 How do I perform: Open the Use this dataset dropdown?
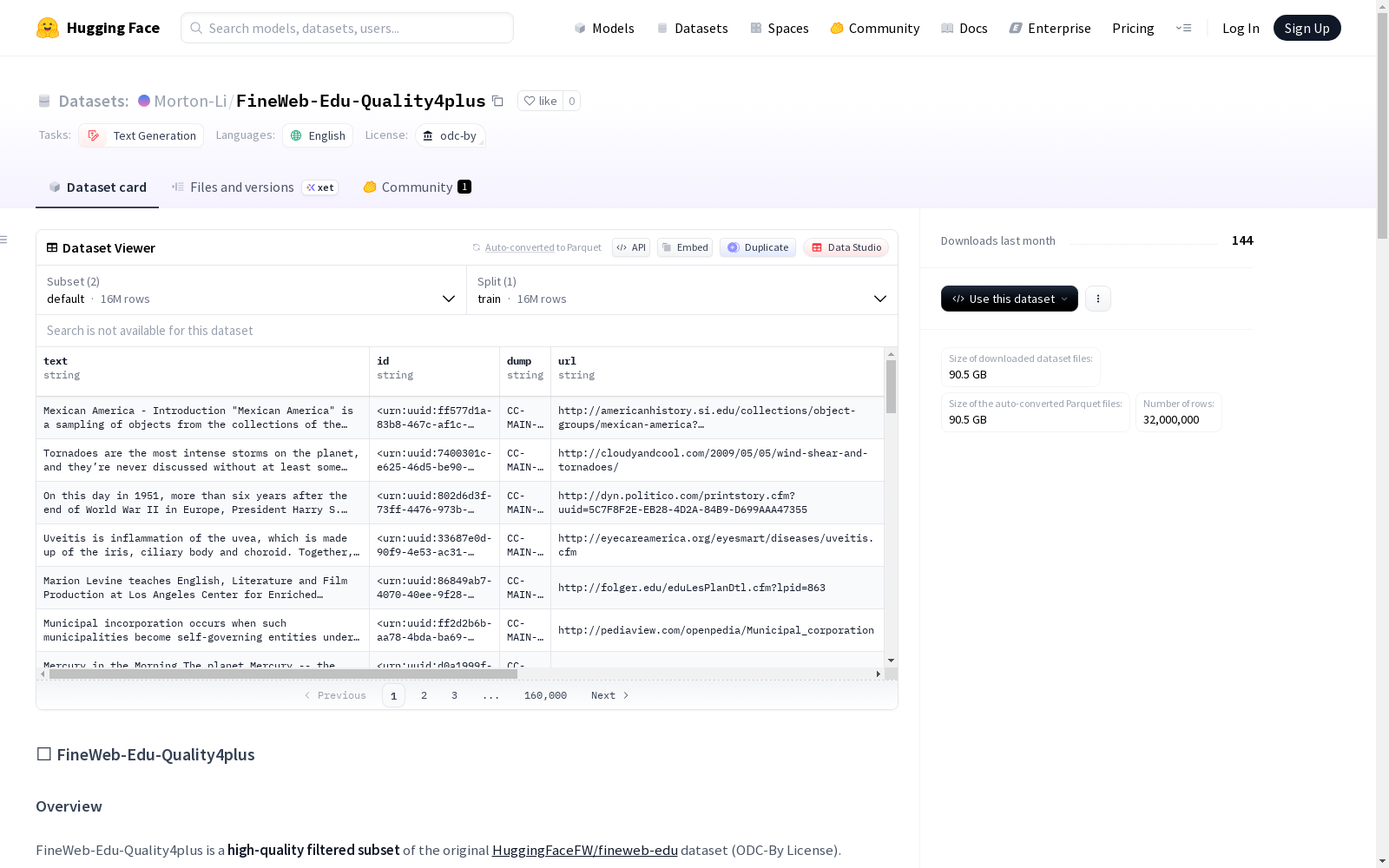pos(1010,299)
